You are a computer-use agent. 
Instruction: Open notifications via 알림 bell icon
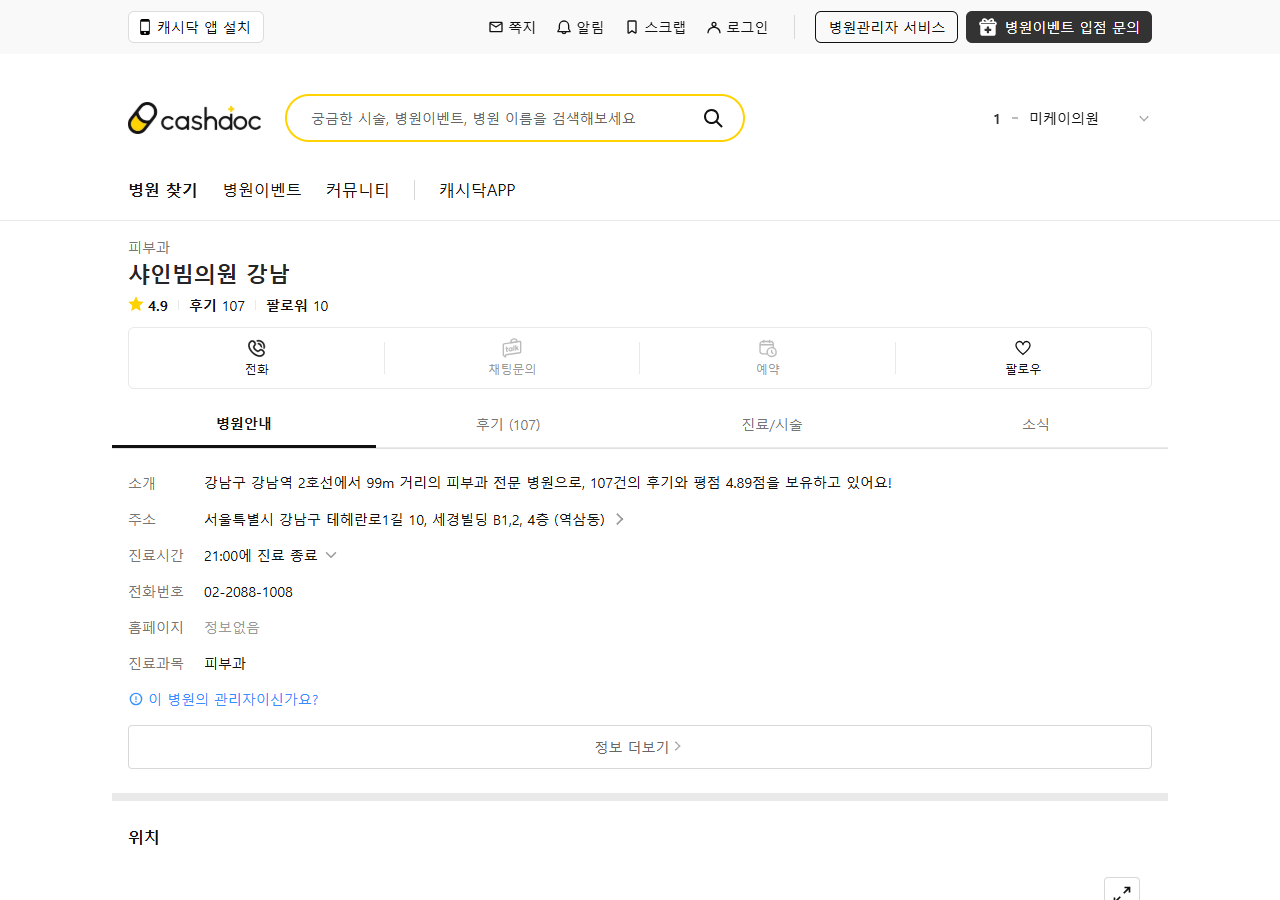pos(580,27)
